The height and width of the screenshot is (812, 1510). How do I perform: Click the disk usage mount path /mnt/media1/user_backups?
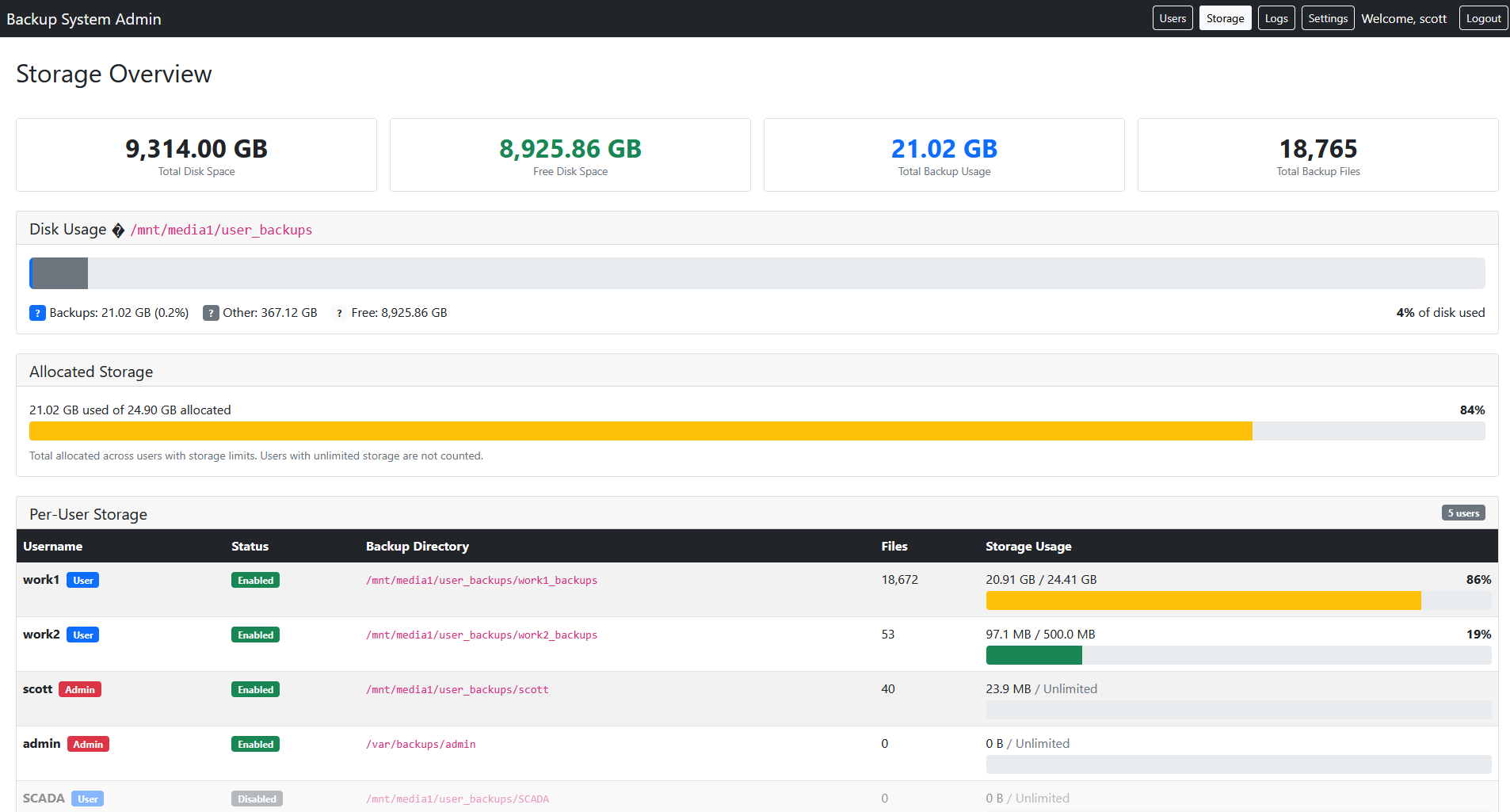[x=221, y=231]
